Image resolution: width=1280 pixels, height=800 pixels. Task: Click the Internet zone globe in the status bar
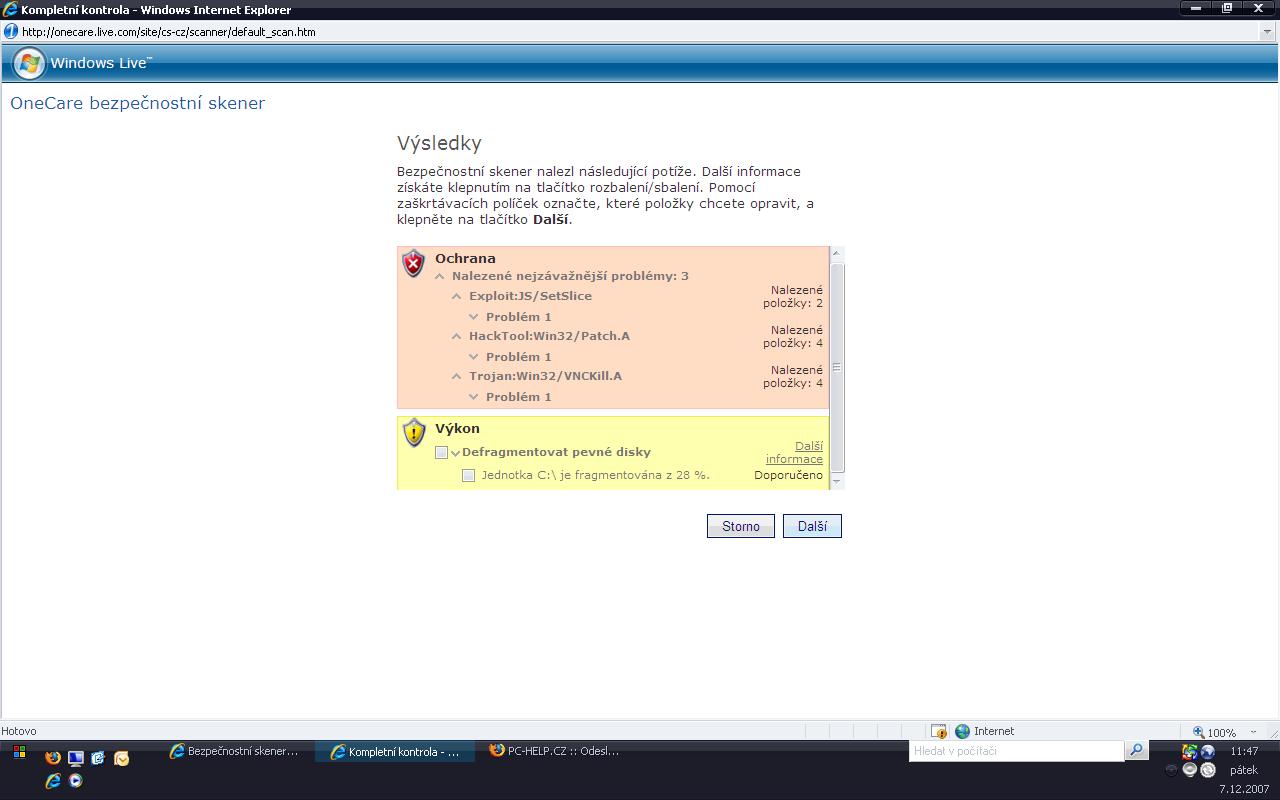(963, 731)
